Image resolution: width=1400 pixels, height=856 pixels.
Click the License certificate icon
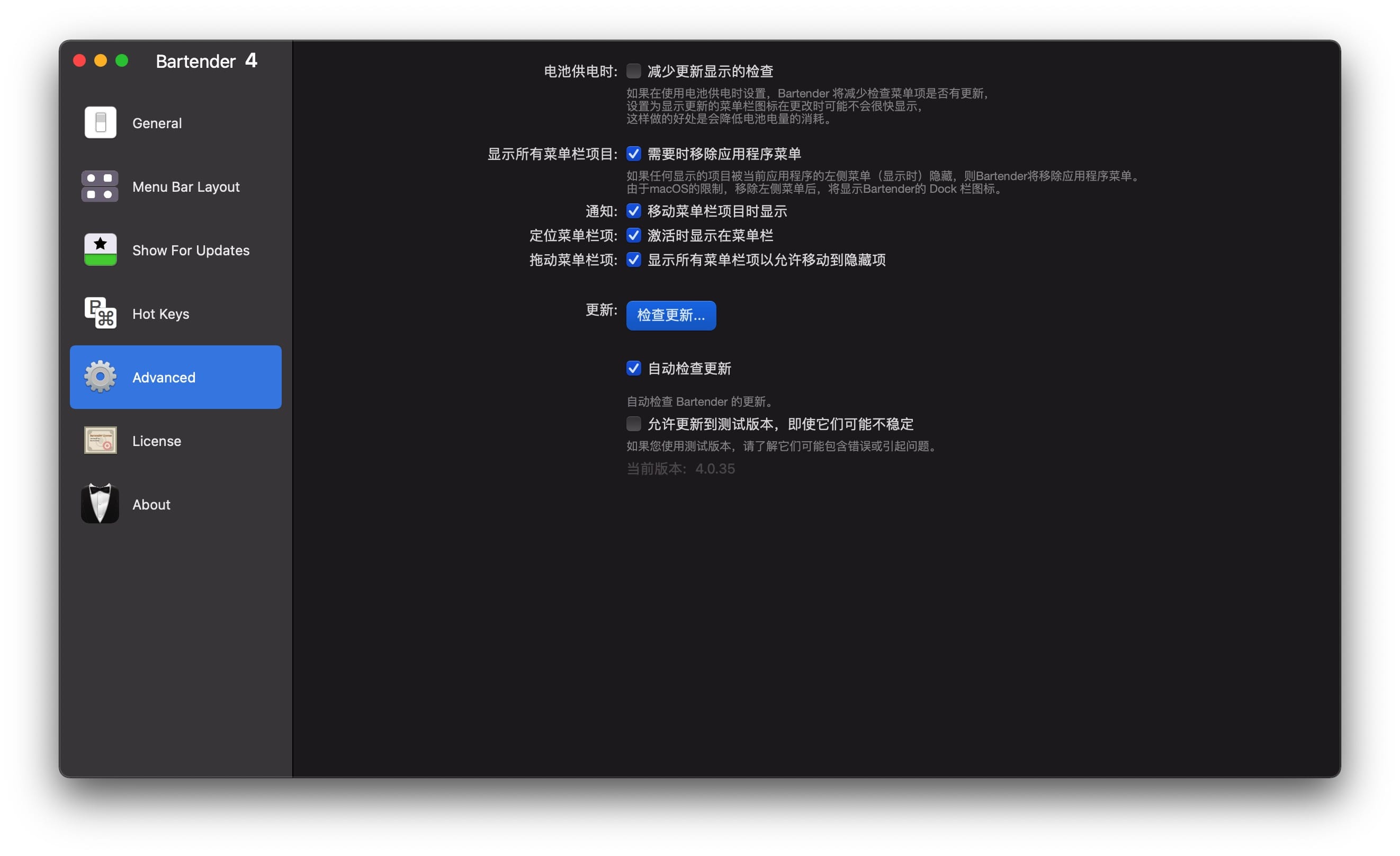101,441
